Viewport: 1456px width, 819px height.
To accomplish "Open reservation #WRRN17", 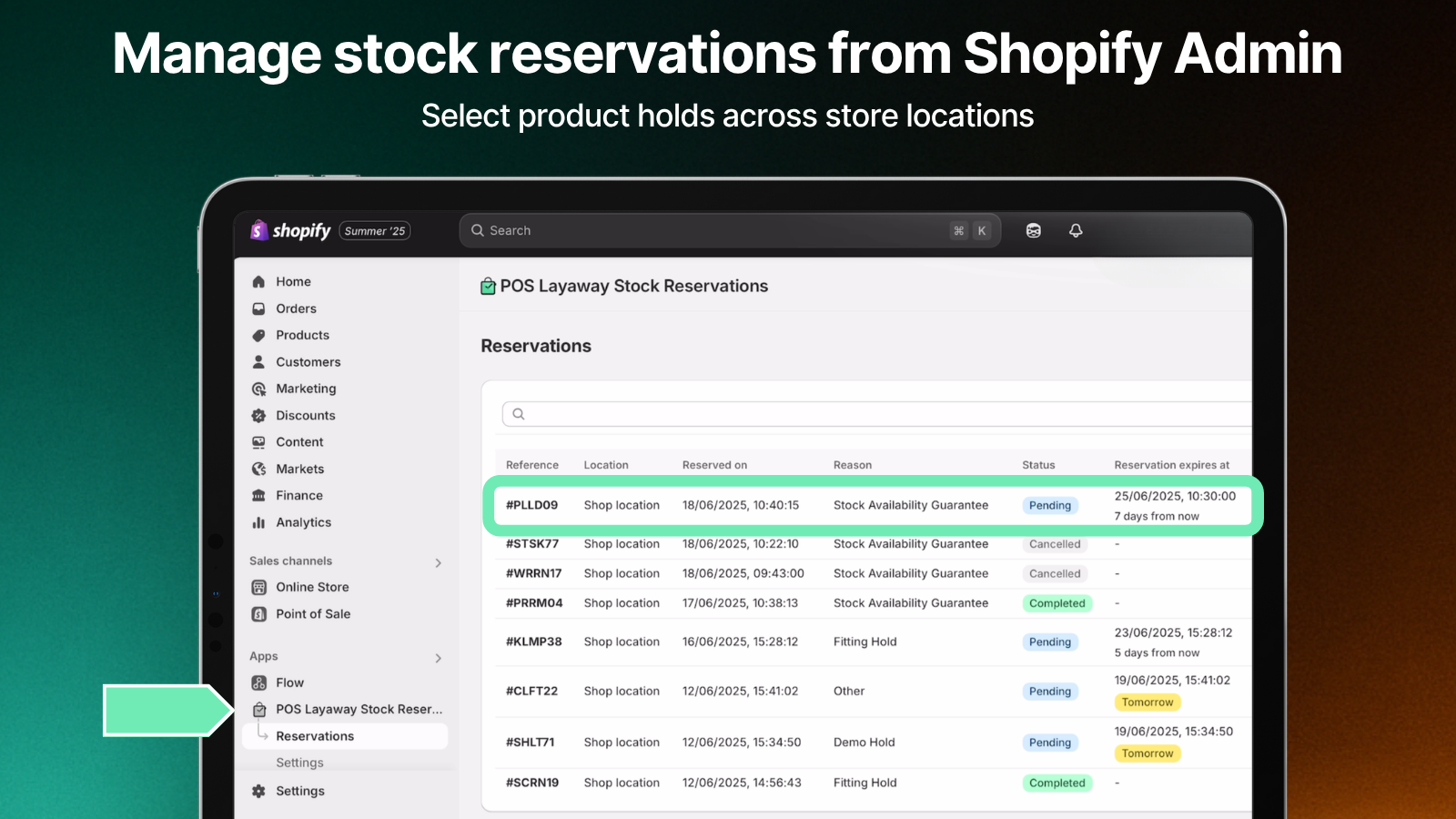I will pos(534,574).
